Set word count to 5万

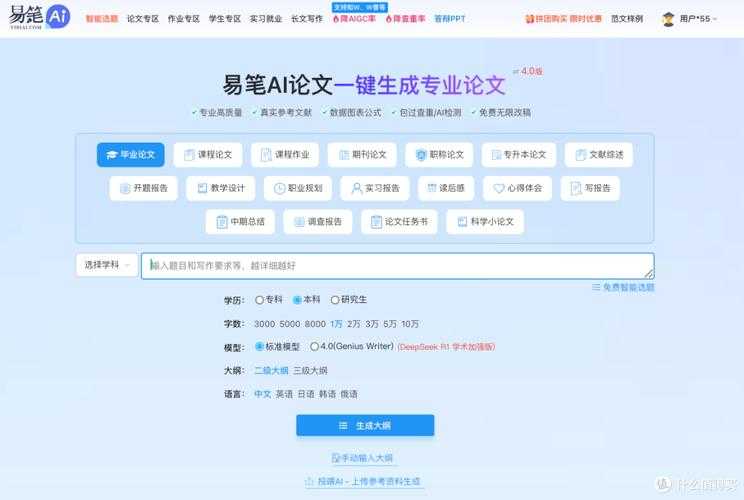point(390,324)
